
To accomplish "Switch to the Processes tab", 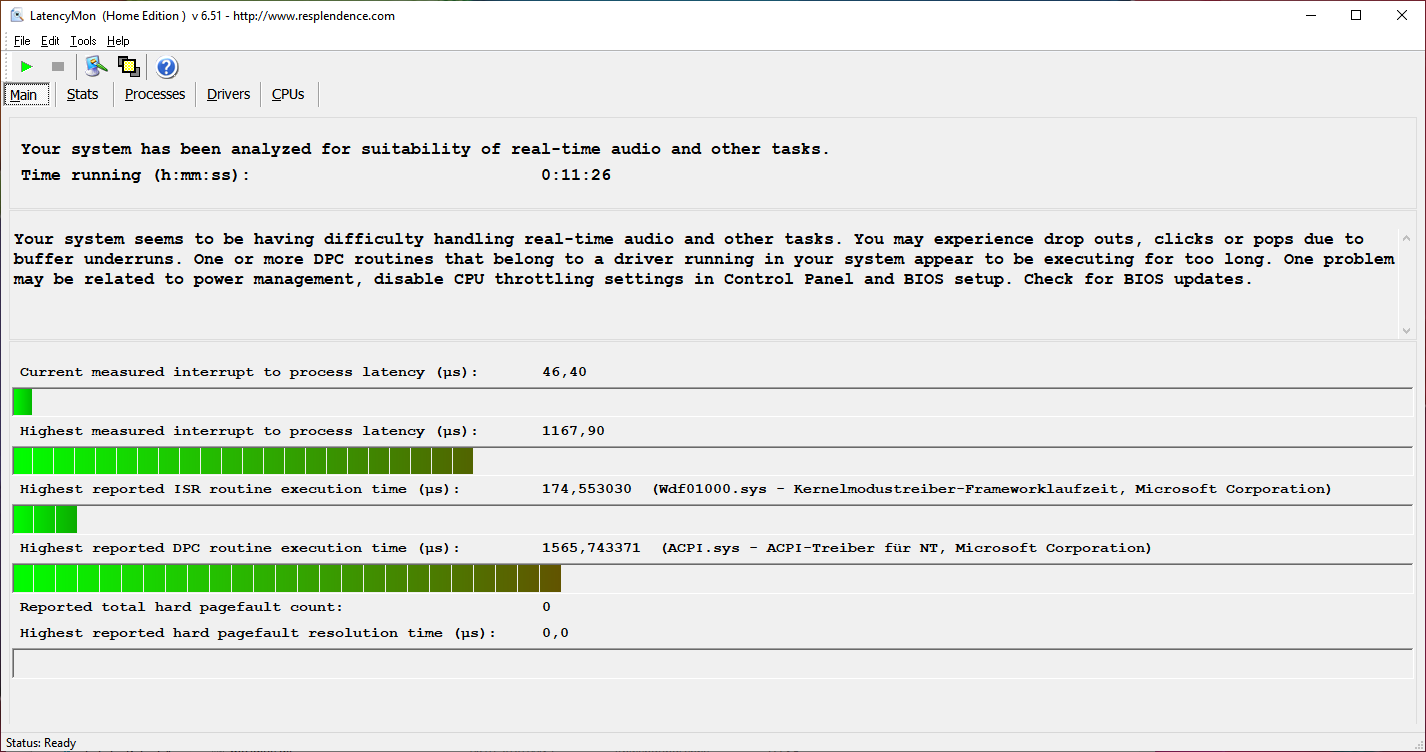I will 155,94.
